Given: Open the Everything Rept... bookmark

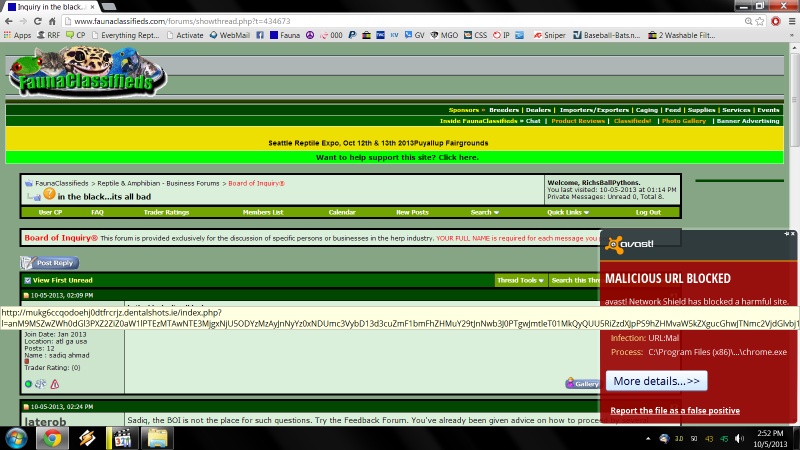Looking at the screenshot, I should (126, 35).
